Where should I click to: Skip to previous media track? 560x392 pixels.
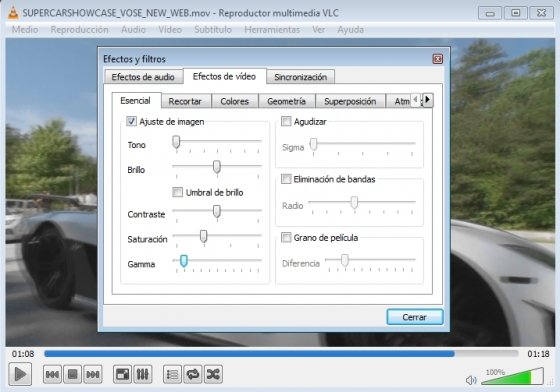pos(52,374)
